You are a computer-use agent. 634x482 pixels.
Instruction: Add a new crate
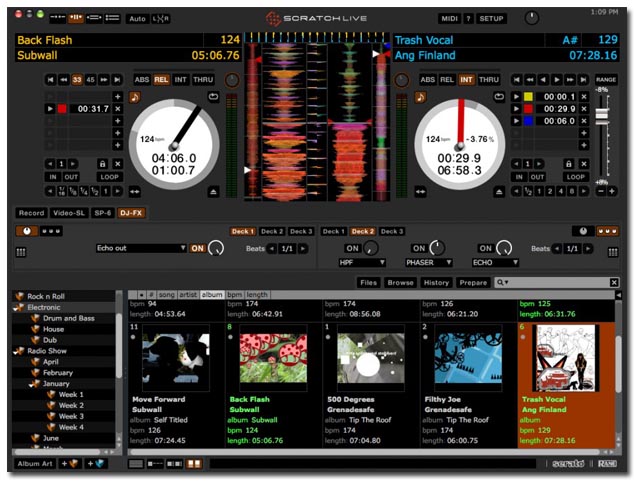tap(69, 464)
